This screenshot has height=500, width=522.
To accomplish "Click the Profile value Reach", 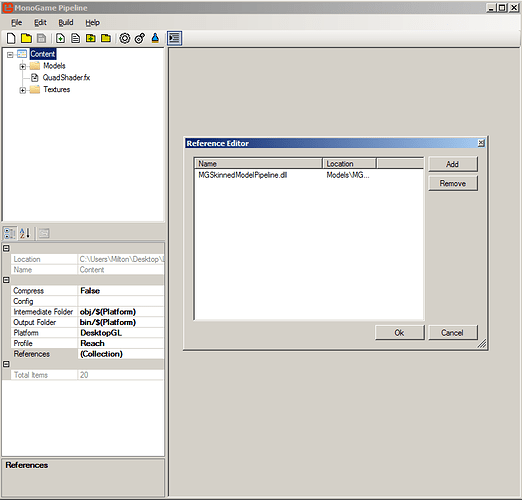I will [121, 343].
